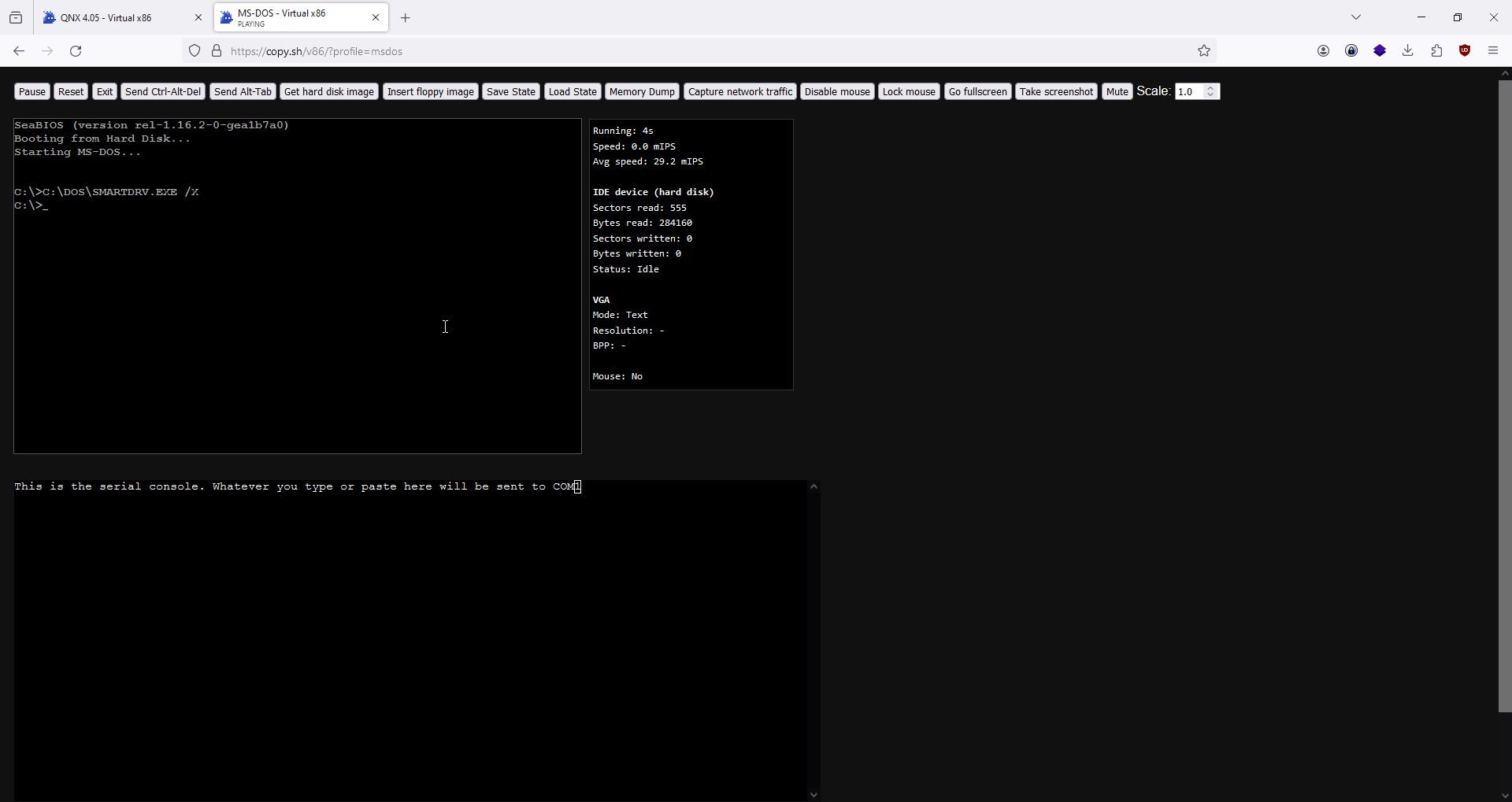Open a new browser tab

click(x=406, y=17)
